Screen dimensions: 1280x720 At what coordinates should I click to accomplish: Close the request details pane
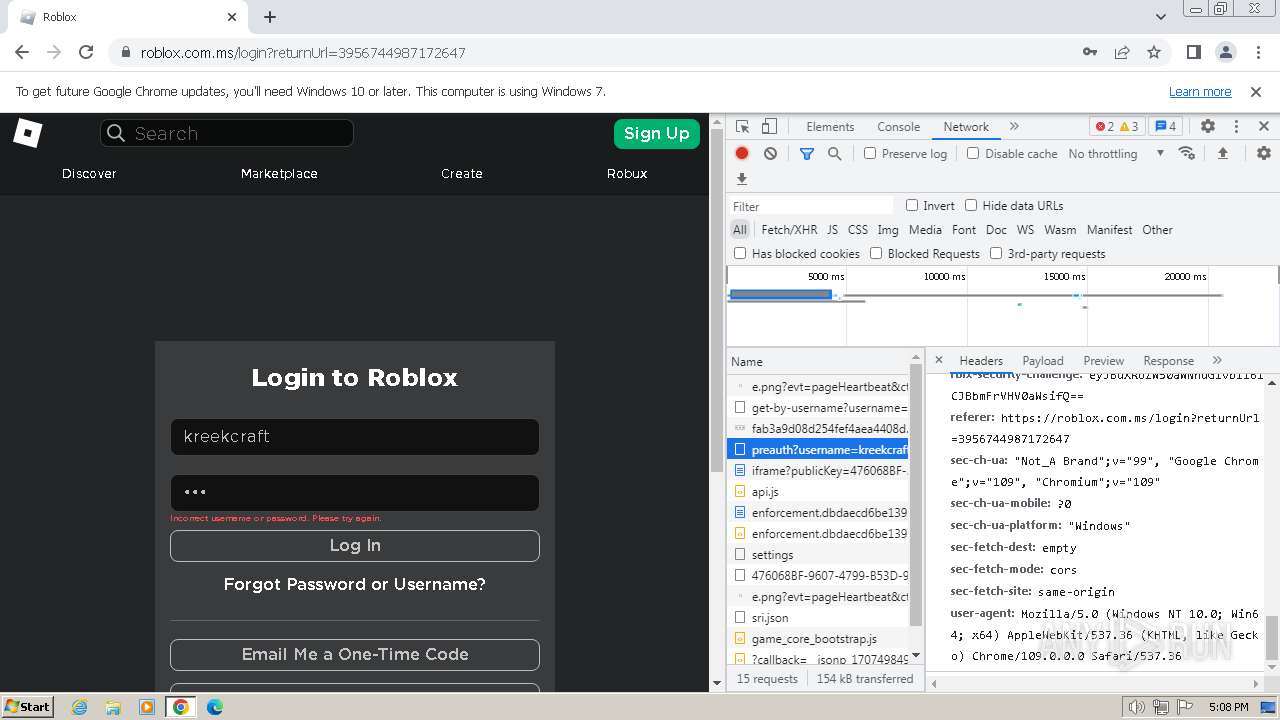(x=938, y=360)
